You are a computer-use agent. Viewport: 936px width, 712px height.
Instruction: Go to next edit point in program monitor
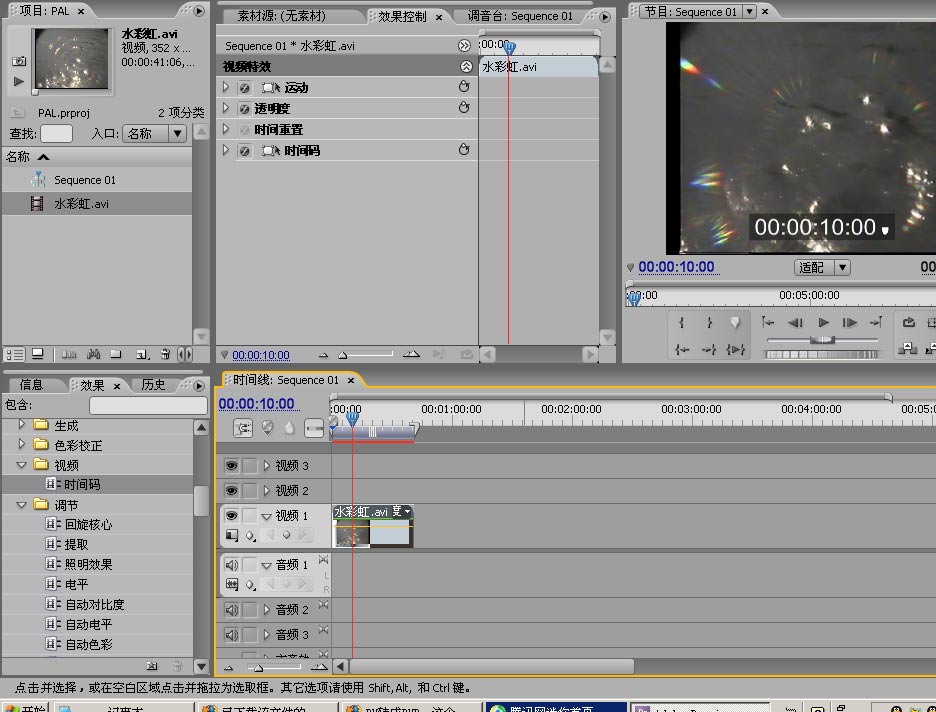point(876,323)
